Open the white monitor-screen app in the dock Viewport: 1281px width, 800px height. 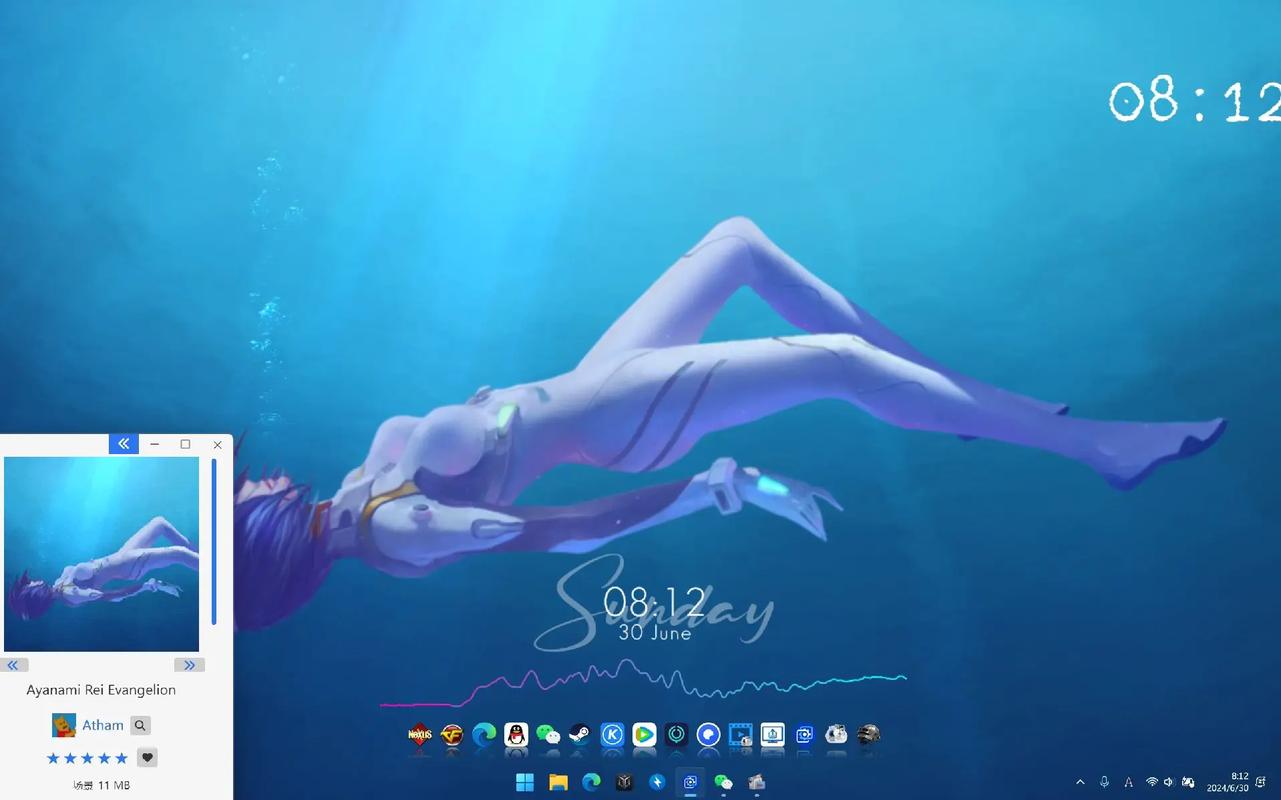[x=772, y=735]
